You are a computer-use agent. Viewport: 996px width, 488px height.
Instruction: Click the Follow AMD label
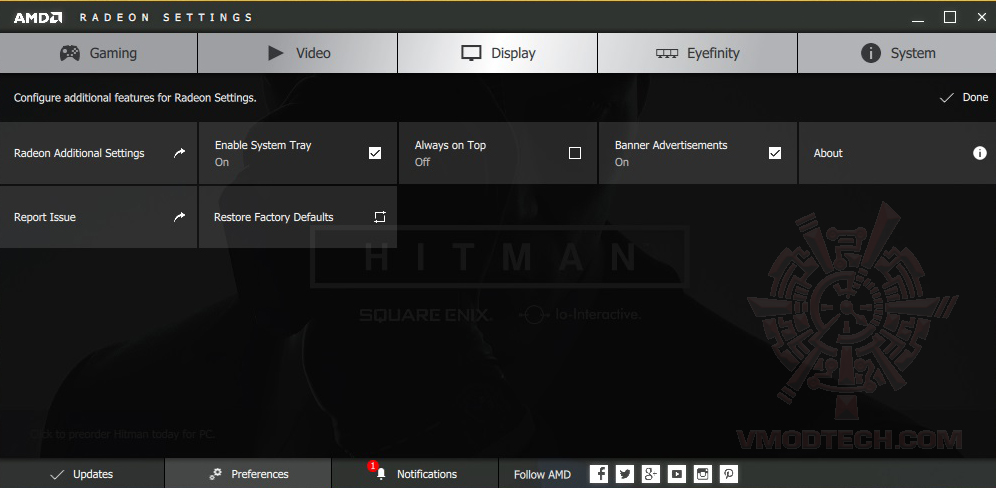pos(542,475)
